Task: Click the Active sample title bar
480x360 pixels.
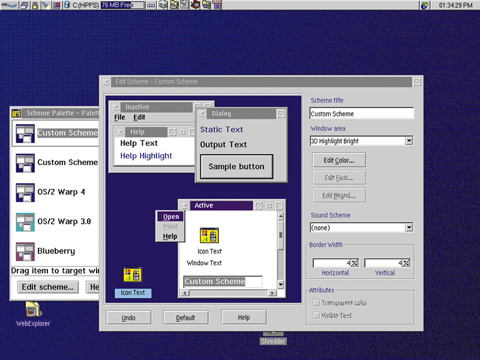Action: pyautogui.click(x=221, y=206)
